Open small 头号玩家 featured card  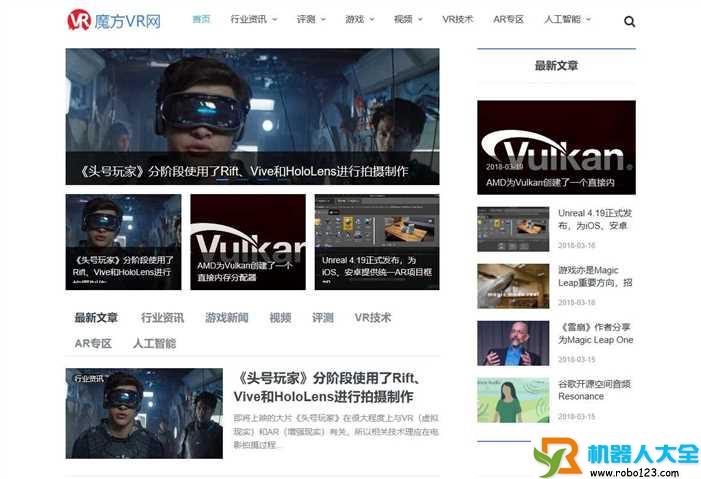click(x=123, y=242)
